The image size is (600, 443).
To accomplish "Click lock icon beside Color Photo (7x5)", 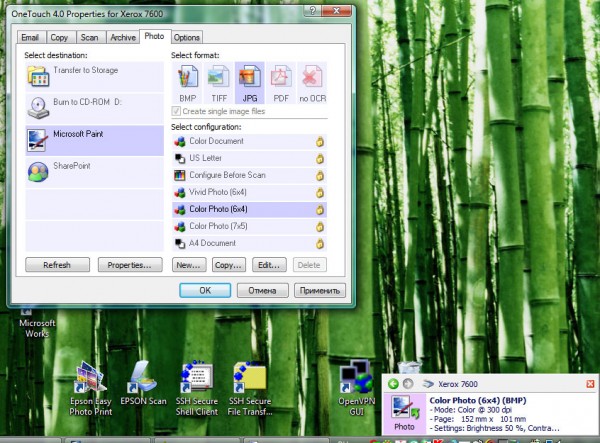I will (x=320, y=226).
